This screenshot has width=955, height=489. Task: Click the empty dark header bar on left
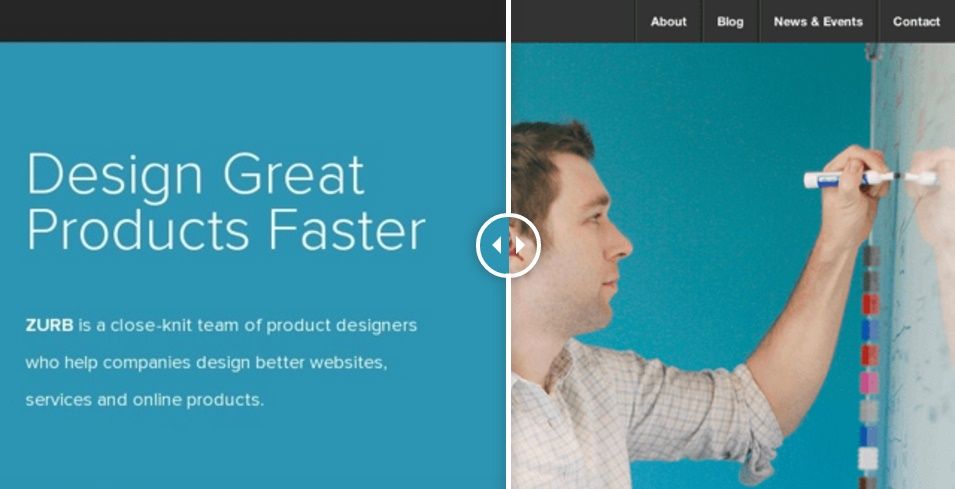click(x=253, y=21)
